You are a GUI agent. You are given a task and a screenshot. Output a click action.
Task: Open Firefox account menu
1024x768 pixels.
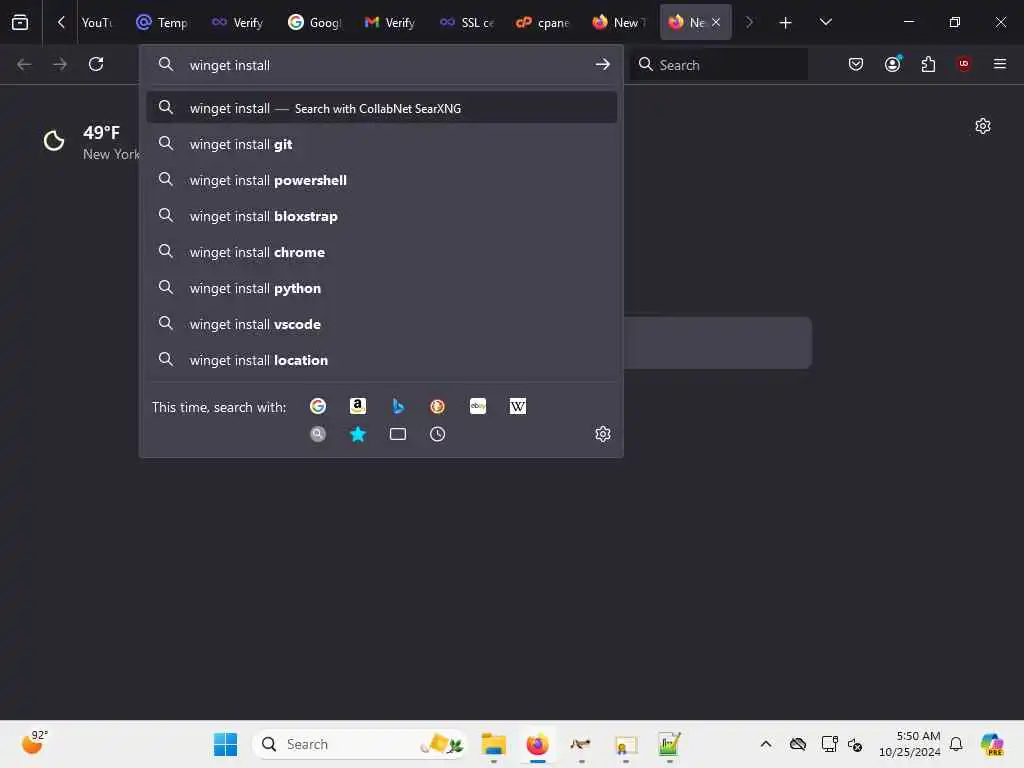click(892, 64)
